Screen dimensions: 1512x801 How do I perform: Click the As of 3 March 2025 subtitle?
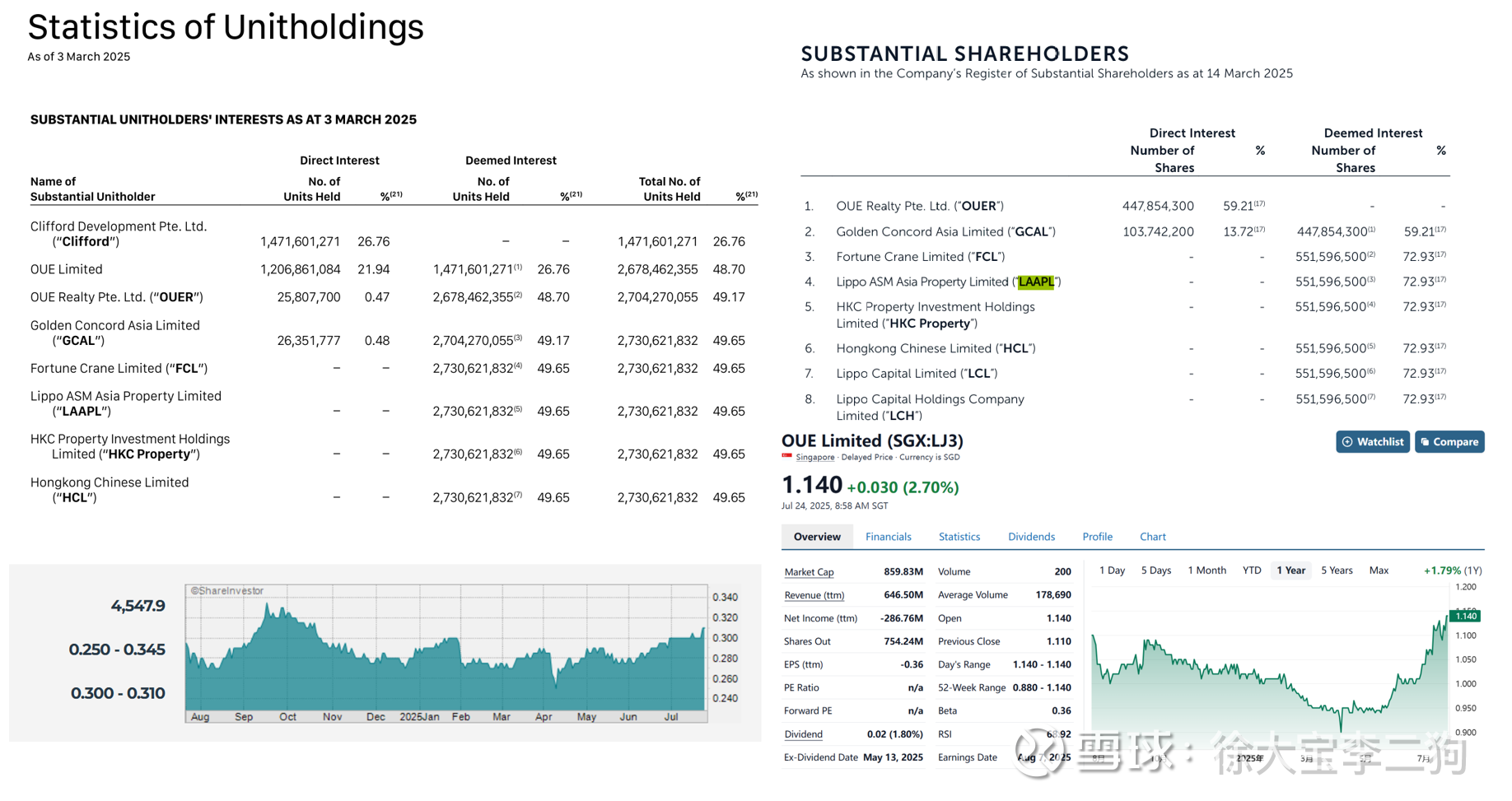point(78,57)
